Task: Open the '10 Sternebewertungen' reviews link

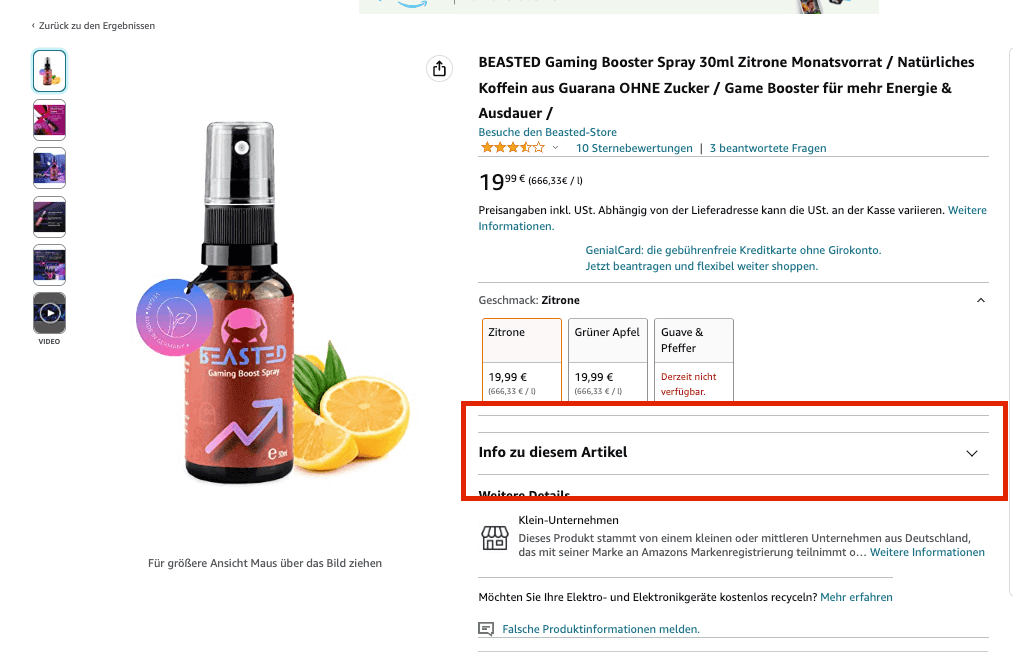Action: tap(634, 148)
